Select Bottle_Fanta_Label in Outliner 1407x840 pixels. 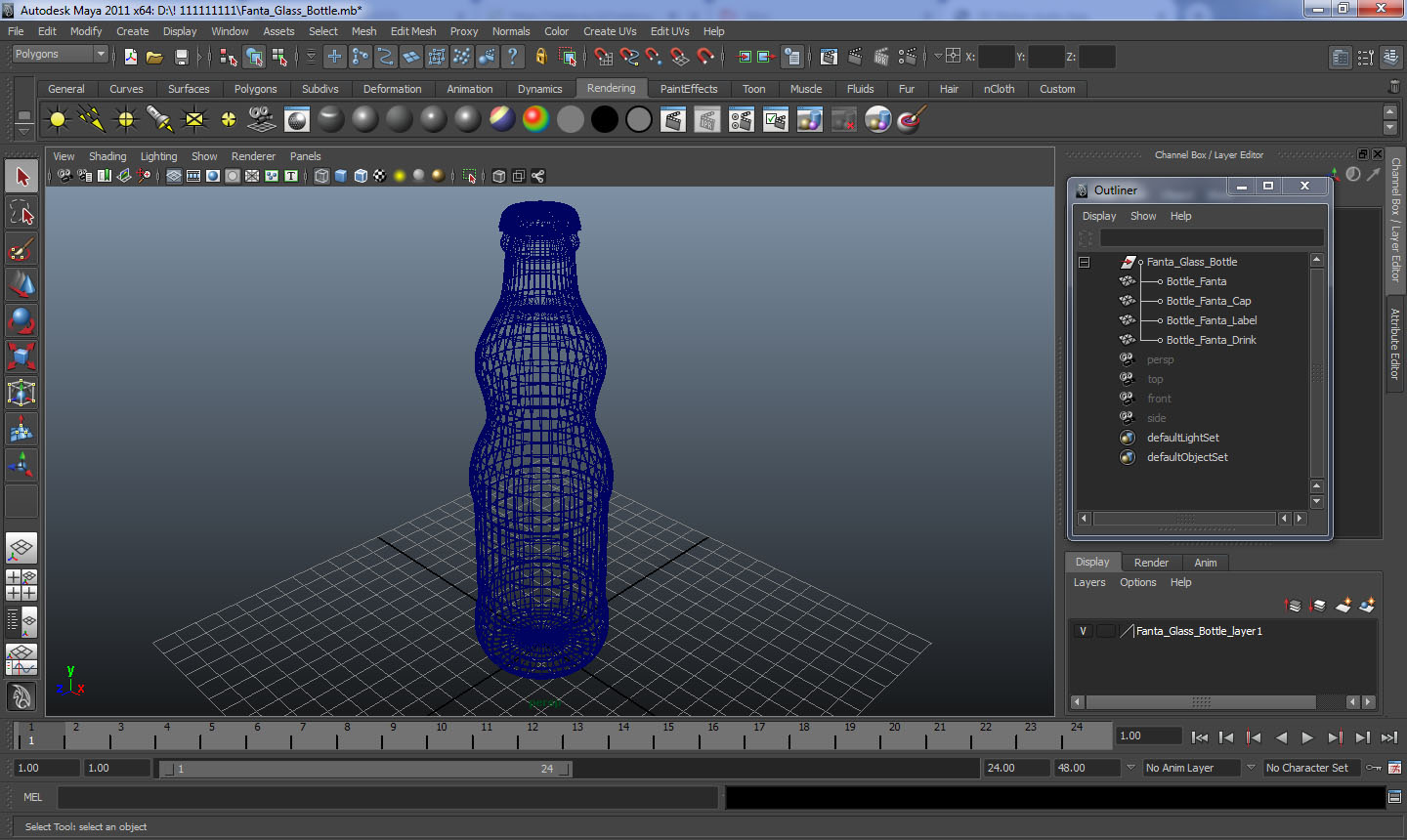(1212, 320)
